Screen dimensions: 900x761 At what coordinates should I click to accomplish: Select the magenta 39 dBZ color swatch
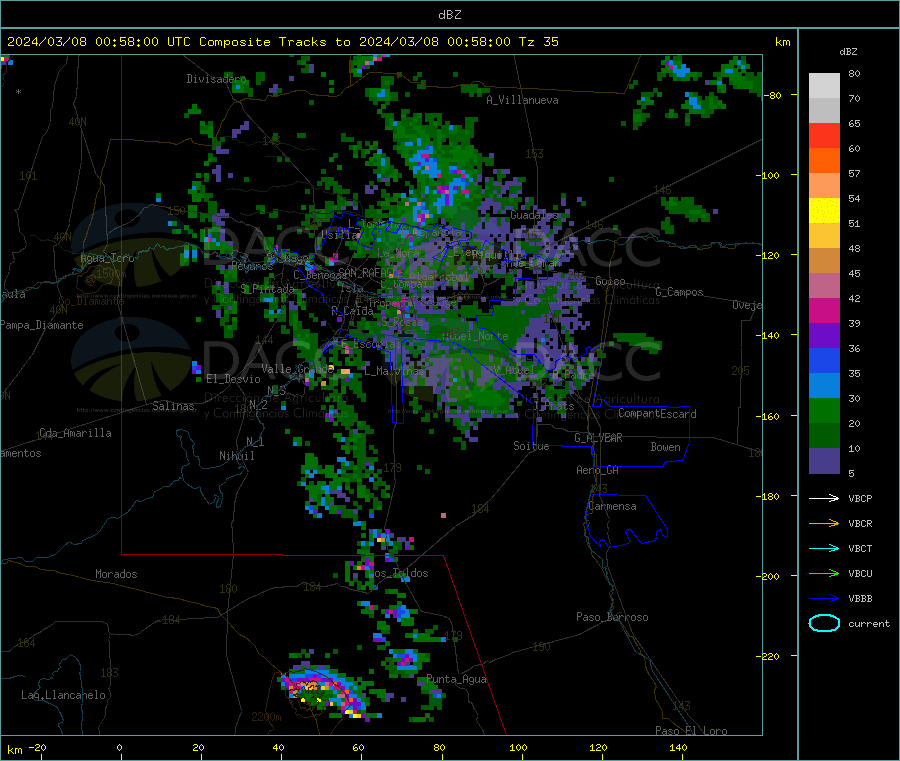tap(824, 310)
